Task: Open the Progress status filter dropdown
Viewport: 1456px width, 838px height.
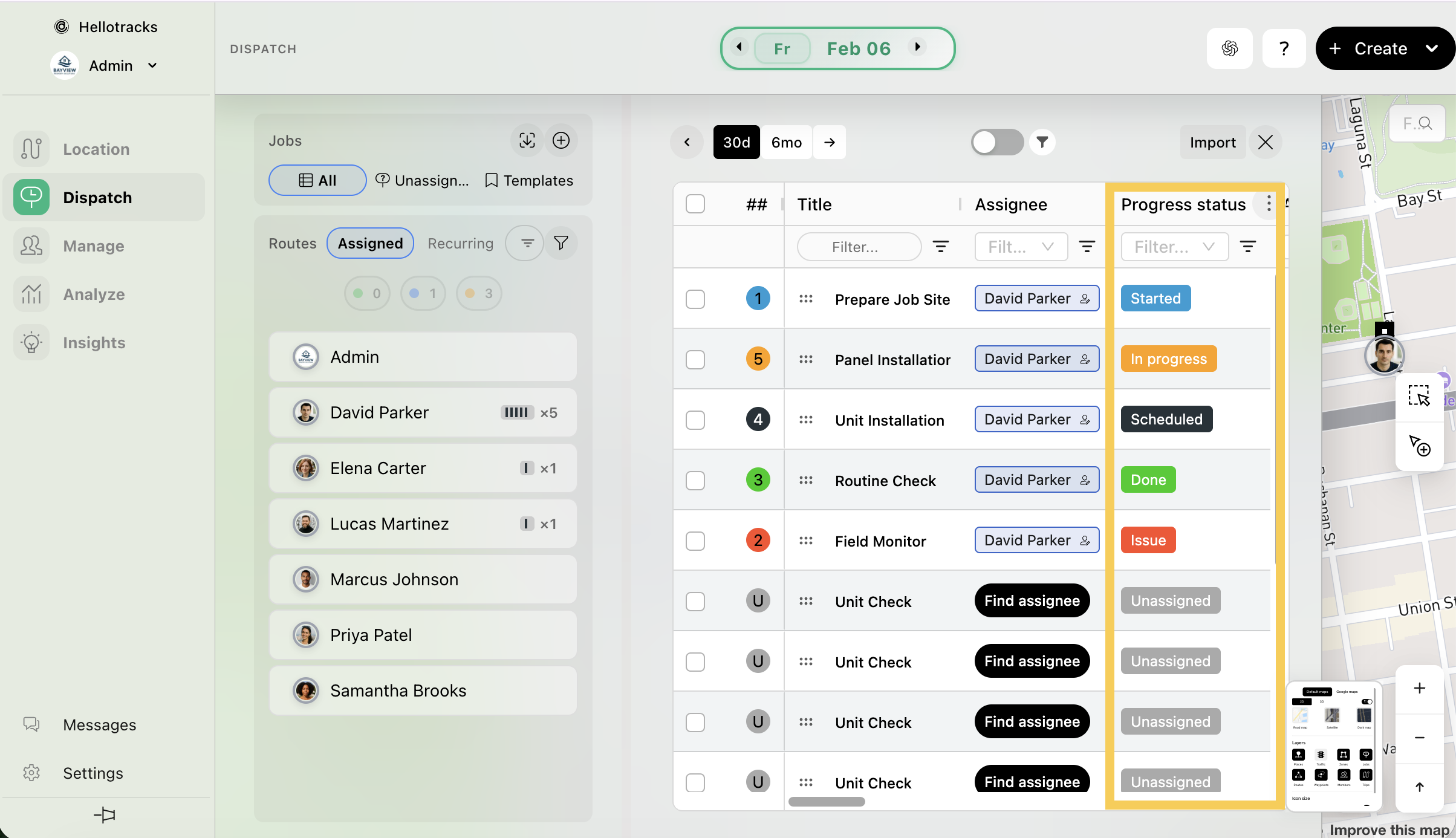Action: pos(1174,247)
